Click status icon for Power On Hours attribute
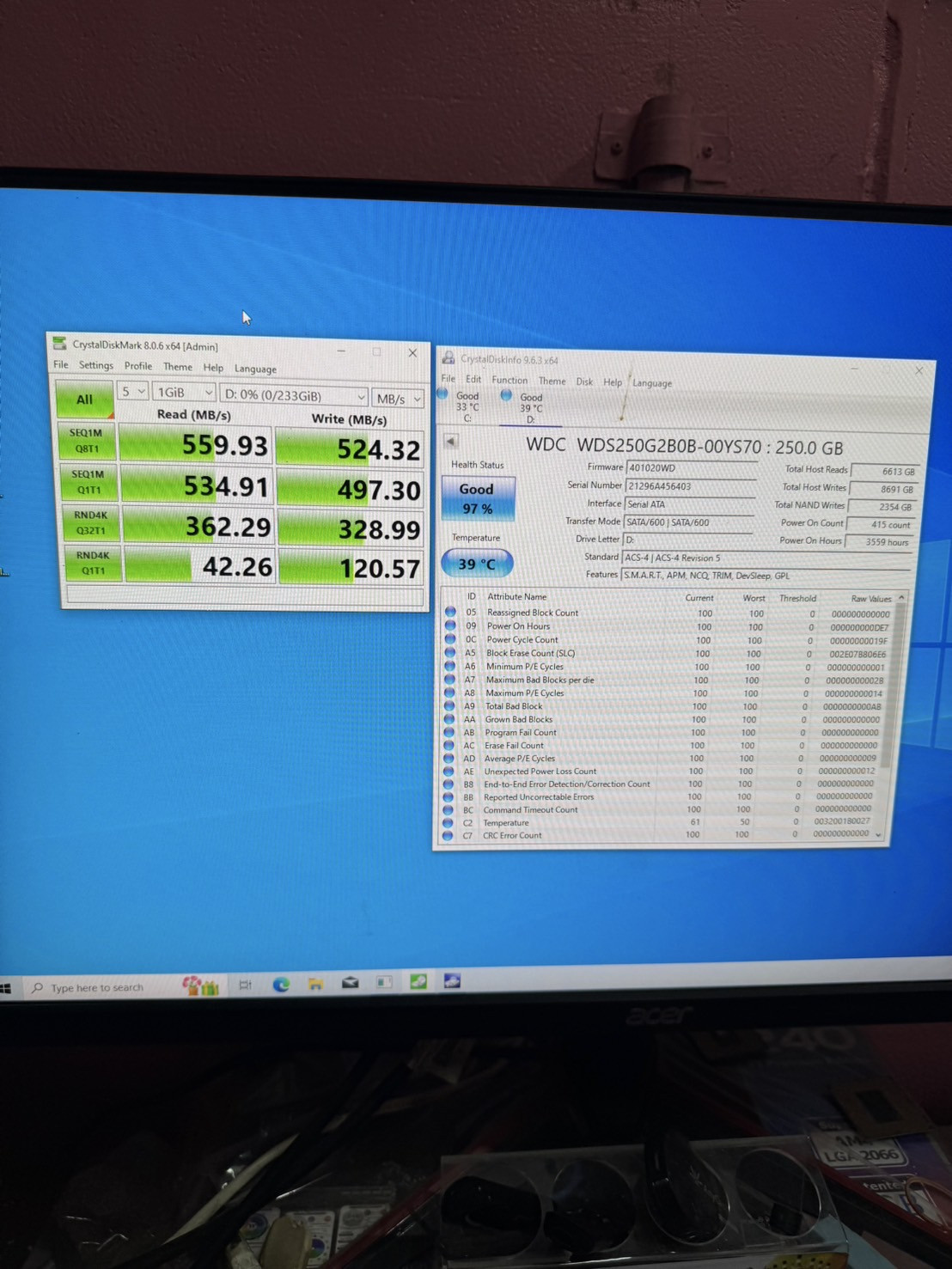The image size is (952, 1269). [450, 625]
